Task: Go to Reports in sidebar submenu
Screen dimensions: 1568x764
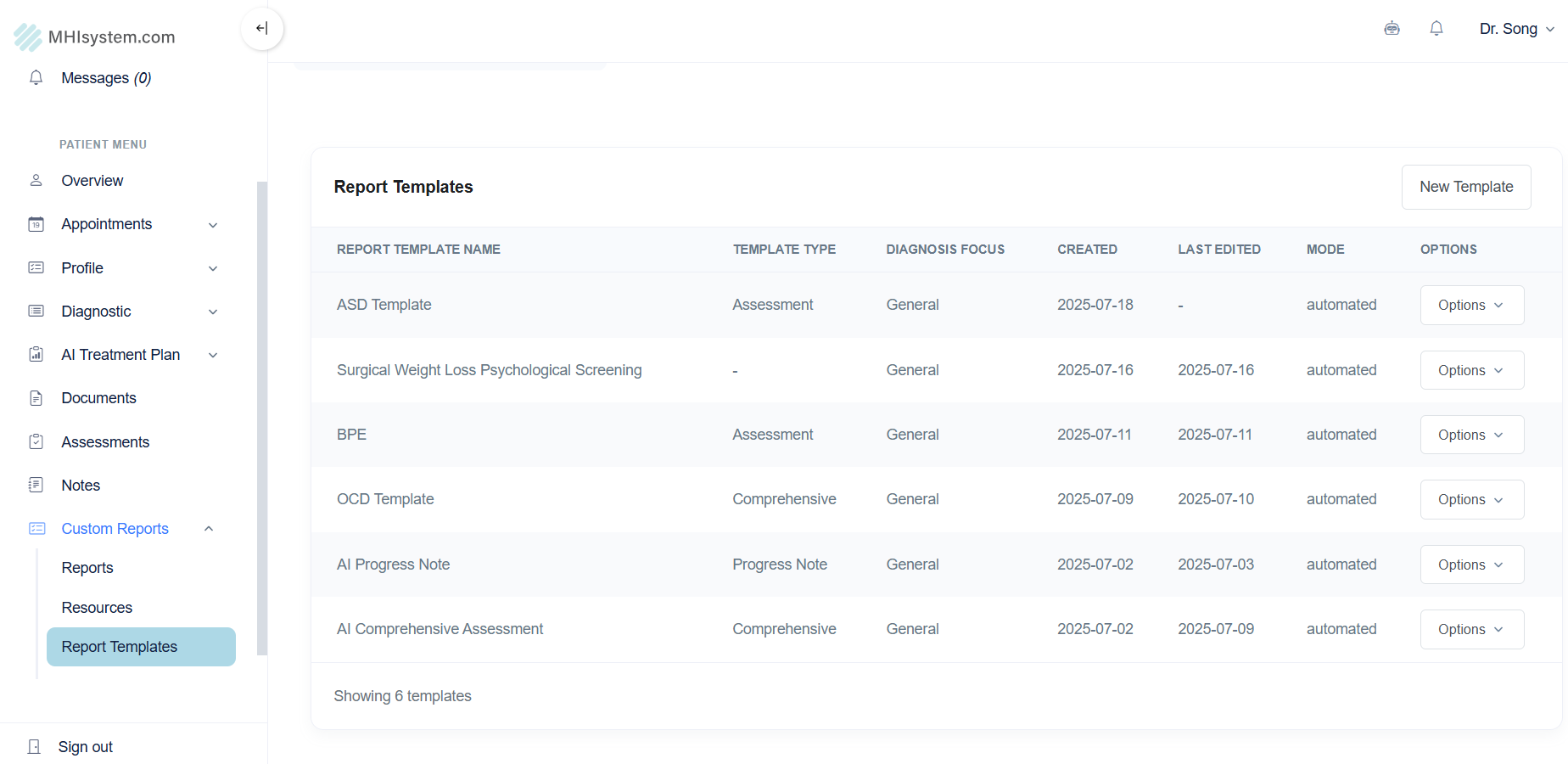Action: tap(87, 568)
